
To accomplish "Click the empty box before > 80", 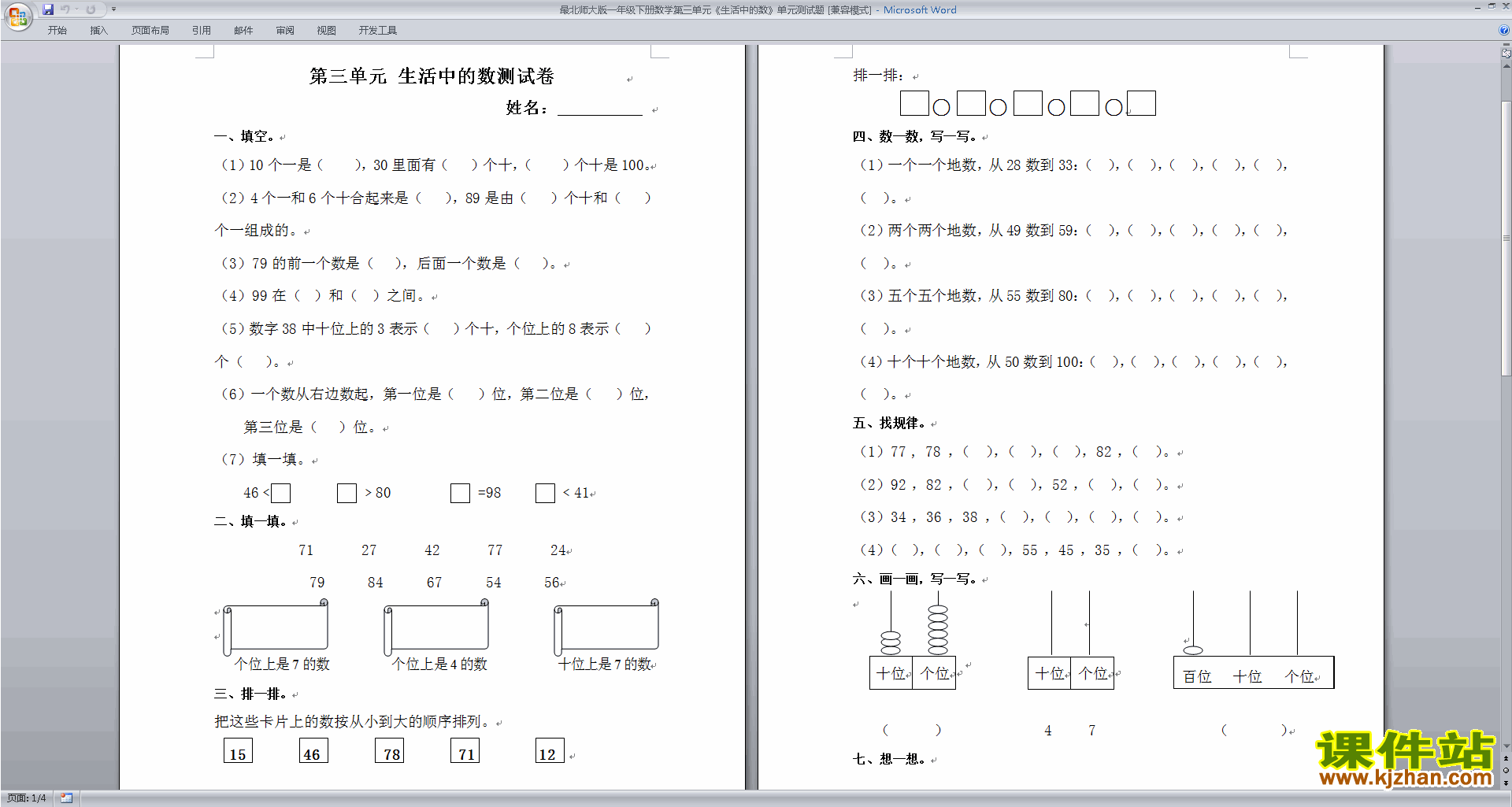I will coord(346,494).
